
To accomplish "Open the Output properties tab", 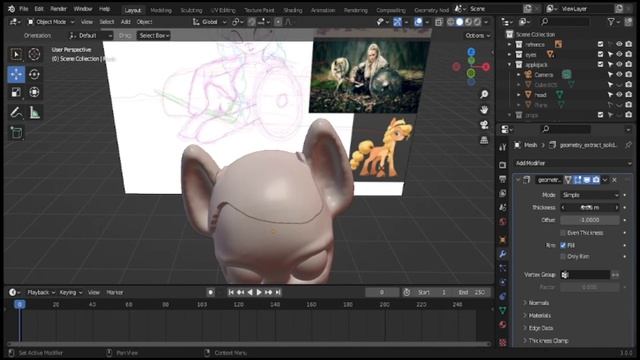I will point(503,179).
